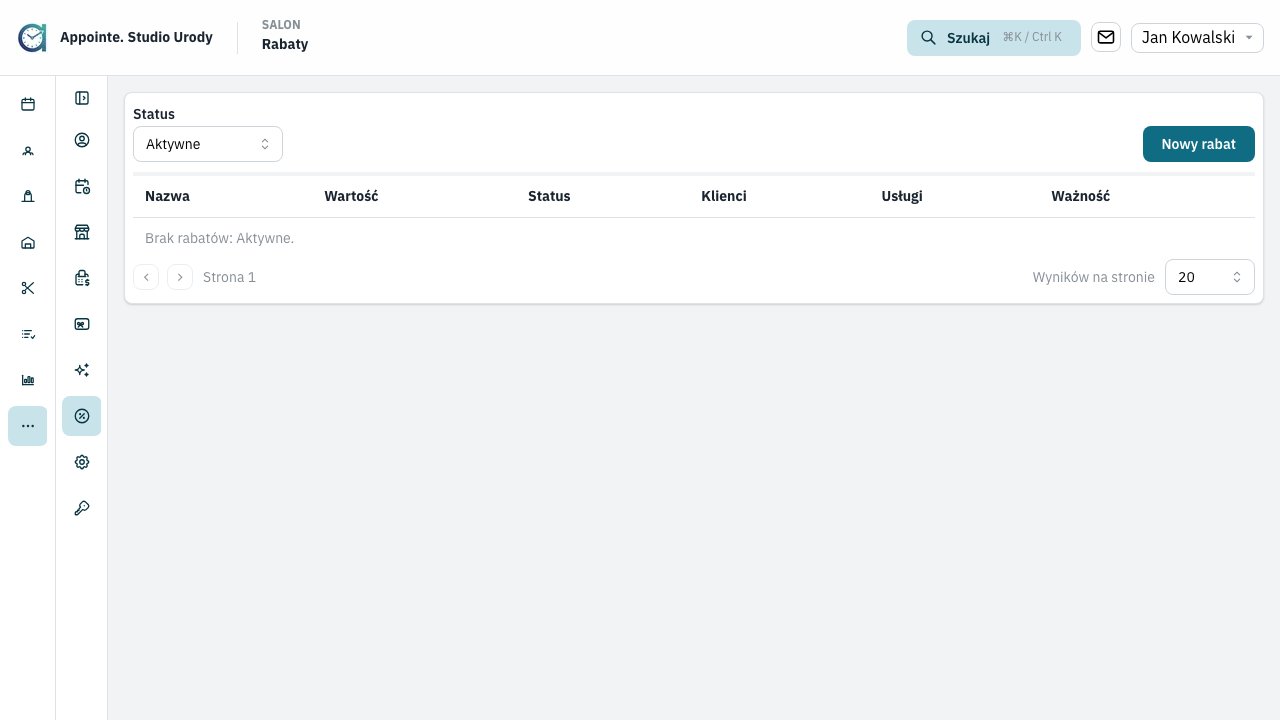Click the Nowy rabat button

[1198, 144]
